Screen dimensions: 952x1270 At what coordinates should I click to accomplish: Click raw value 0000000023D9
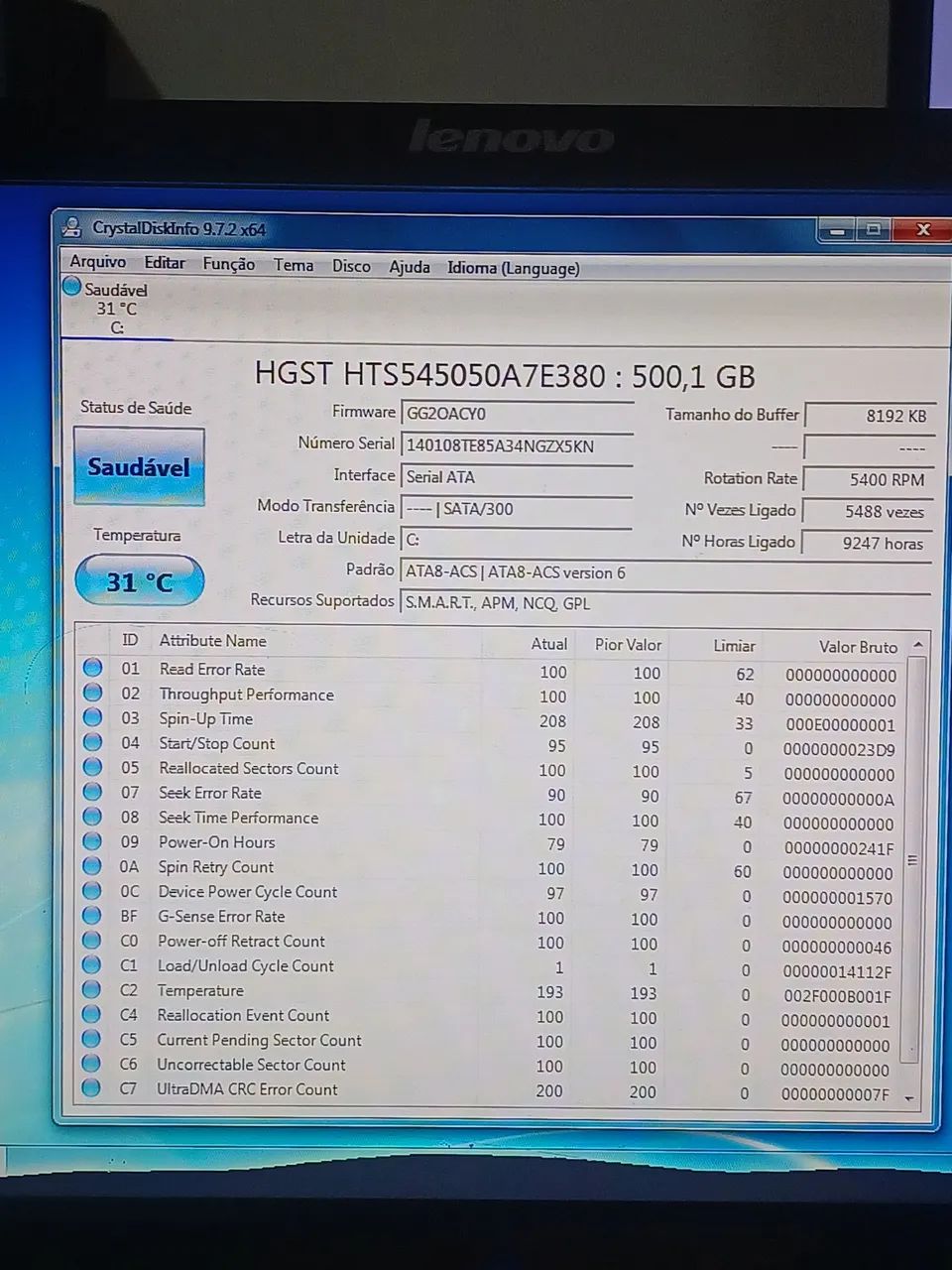(x=839, y=750)
